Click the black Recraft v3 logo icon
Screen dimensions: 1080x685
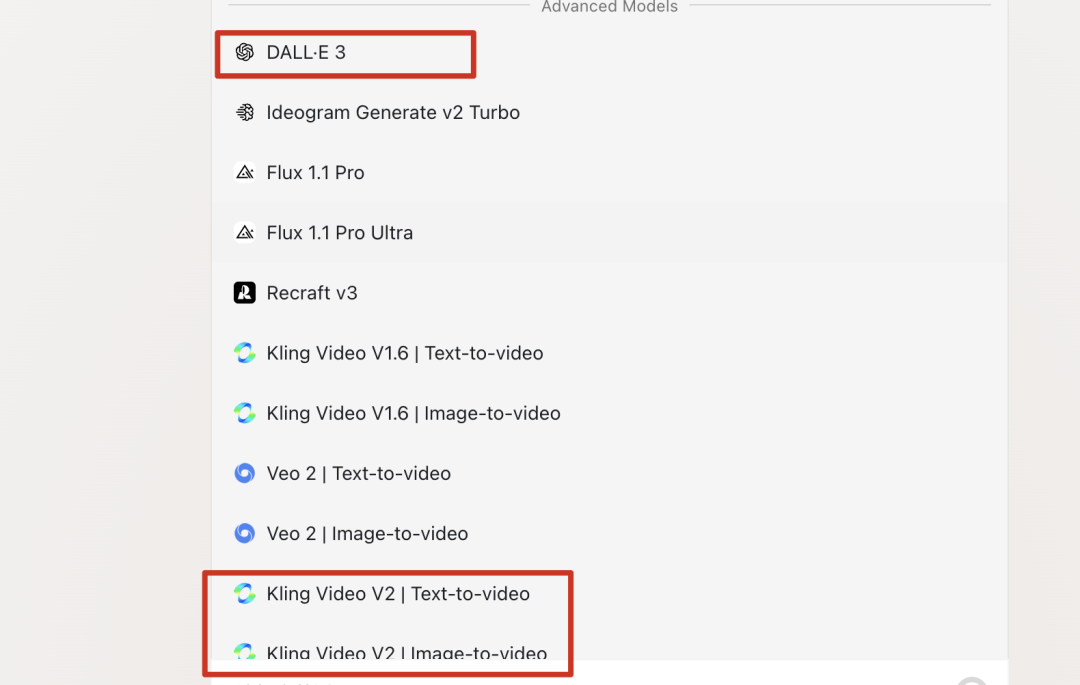[245, 293]
